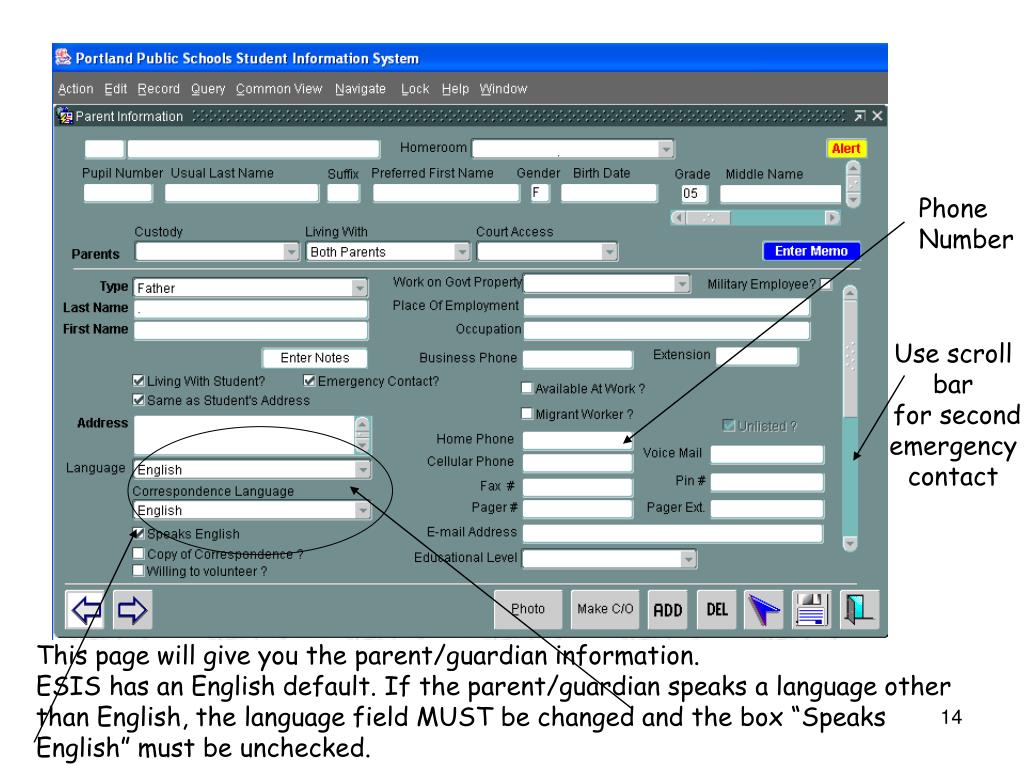Click the application icon in title bar
Screen dimensions: 1024x768
pos(63,57)
